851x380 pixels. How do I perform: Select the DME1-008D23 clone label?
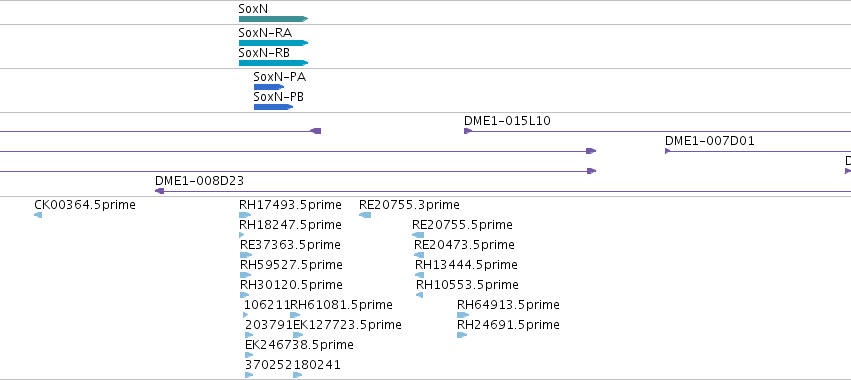(199, 181)
